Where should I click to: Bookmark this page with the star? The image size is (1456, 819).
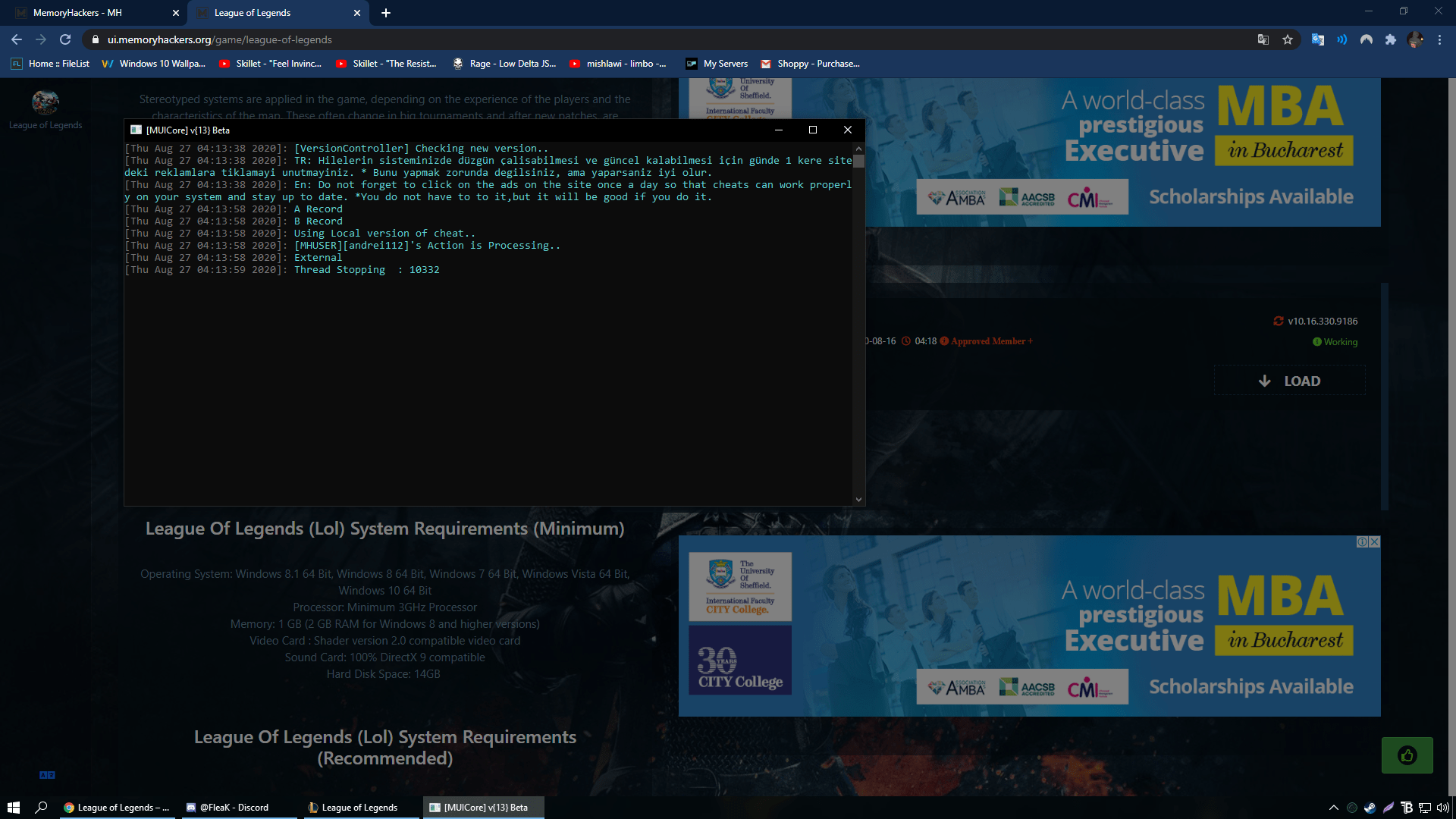(x=1288, y=39)
